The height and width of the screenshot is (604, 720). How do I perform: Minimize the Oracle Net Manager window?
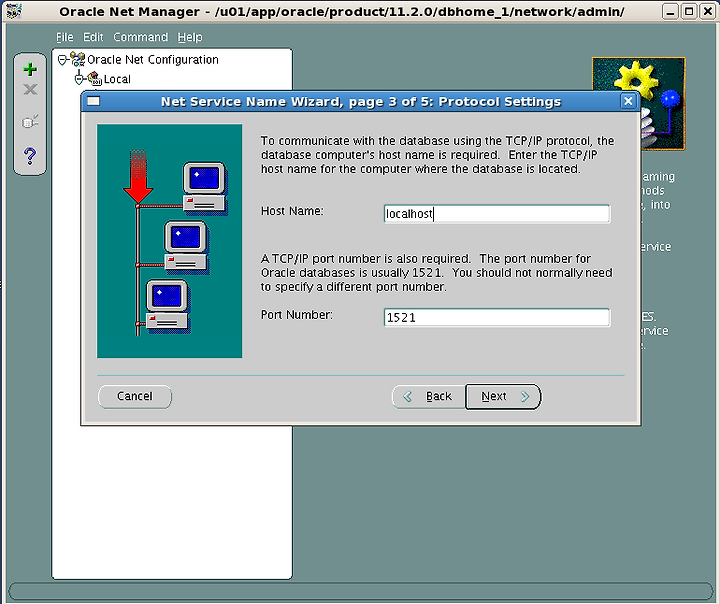tap(670, 11)
